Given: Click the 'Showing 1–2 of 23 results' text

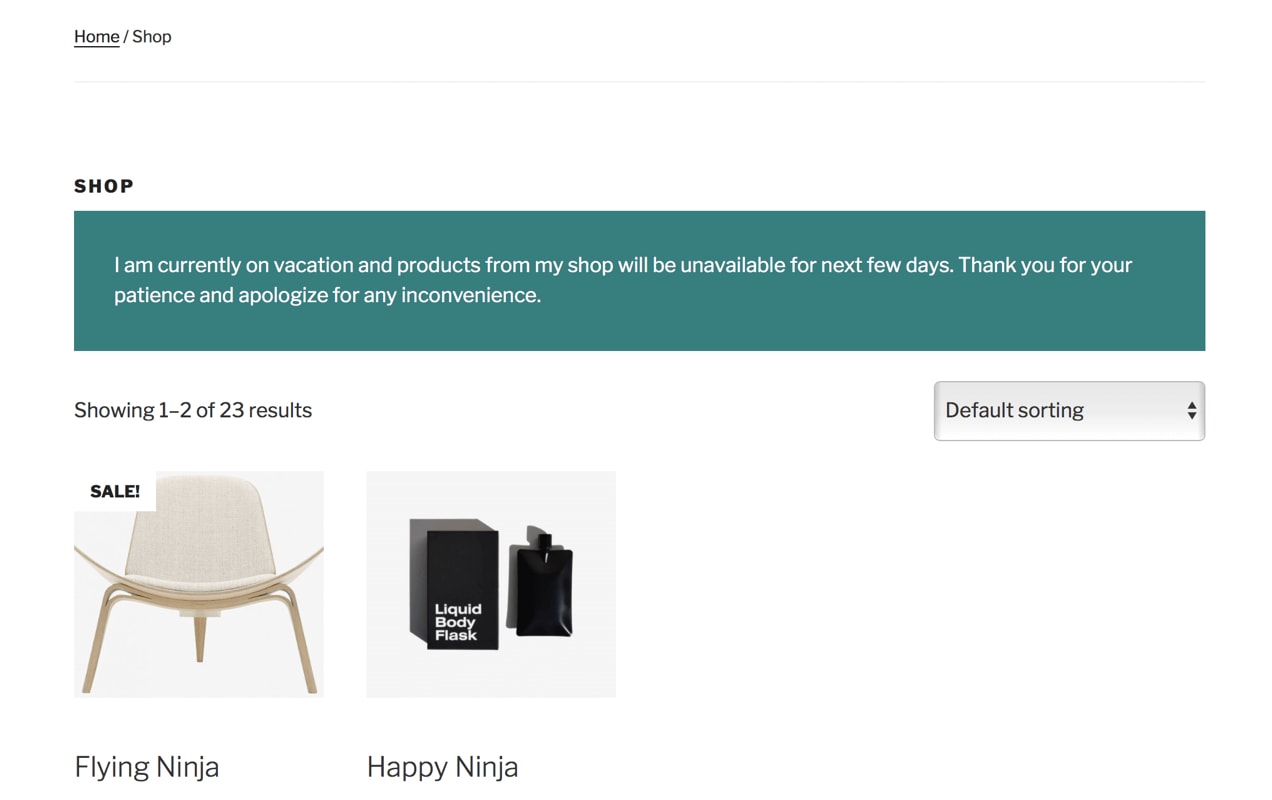Looking at the screenshot, I should pos(193,410).
